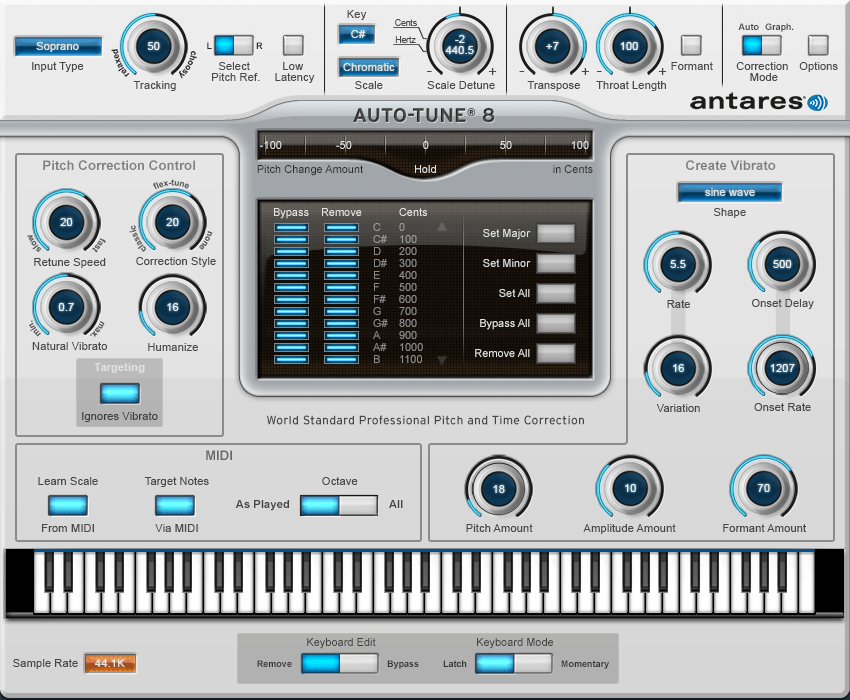Screen dimensions: 850x700
Task: Click the Pitch Change Amount meter
Action: 424,145
